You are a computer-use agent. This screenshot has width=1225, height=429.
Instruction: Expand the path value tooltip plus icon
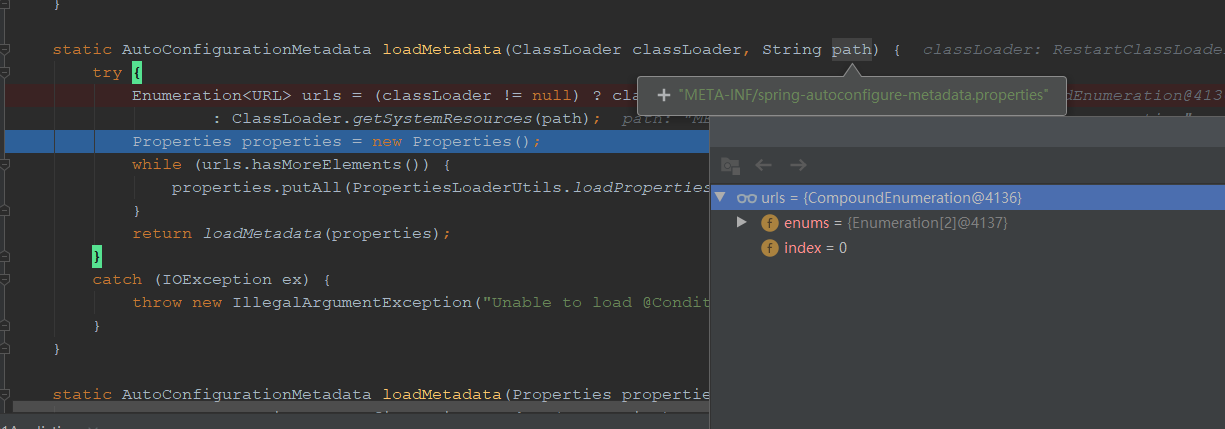click(663, 95)
